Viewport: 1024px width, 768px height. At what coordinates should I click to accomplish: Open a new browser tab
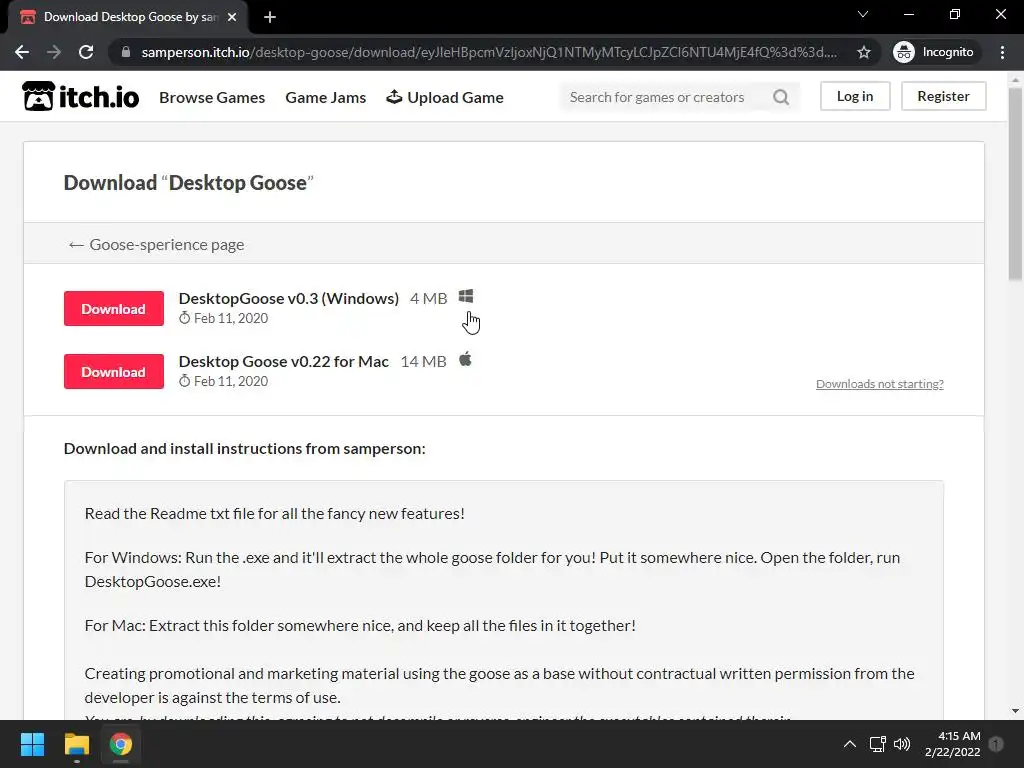tap(270, 17)
